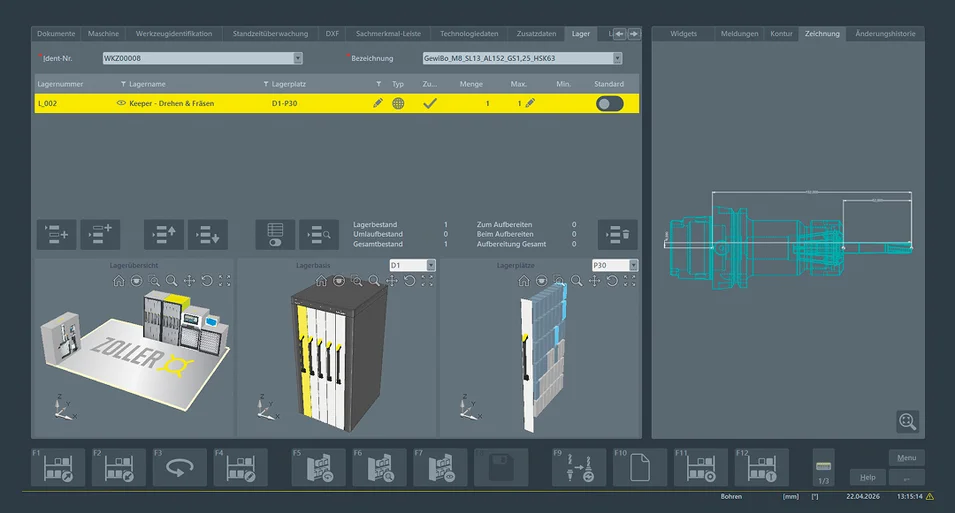
Task: Click the checkmark in Zu... column
Action: click(x=430, y=104)
